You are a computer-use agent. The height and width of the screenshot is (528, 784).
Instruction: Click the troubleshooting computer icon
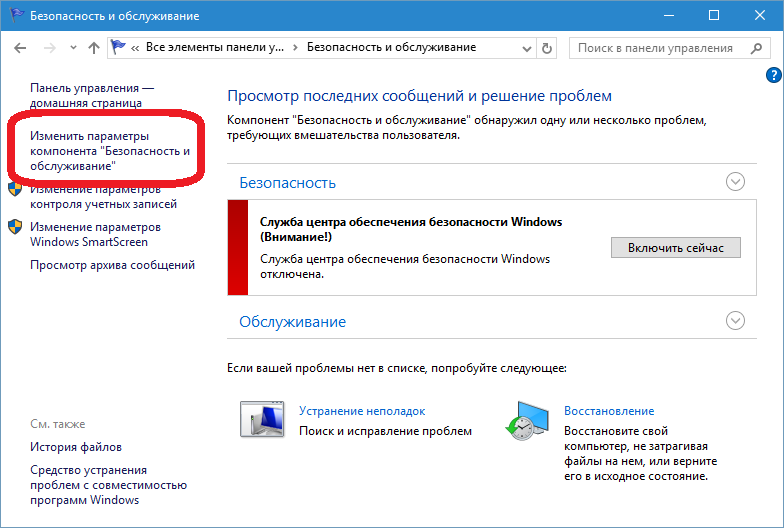pos(262,419)
